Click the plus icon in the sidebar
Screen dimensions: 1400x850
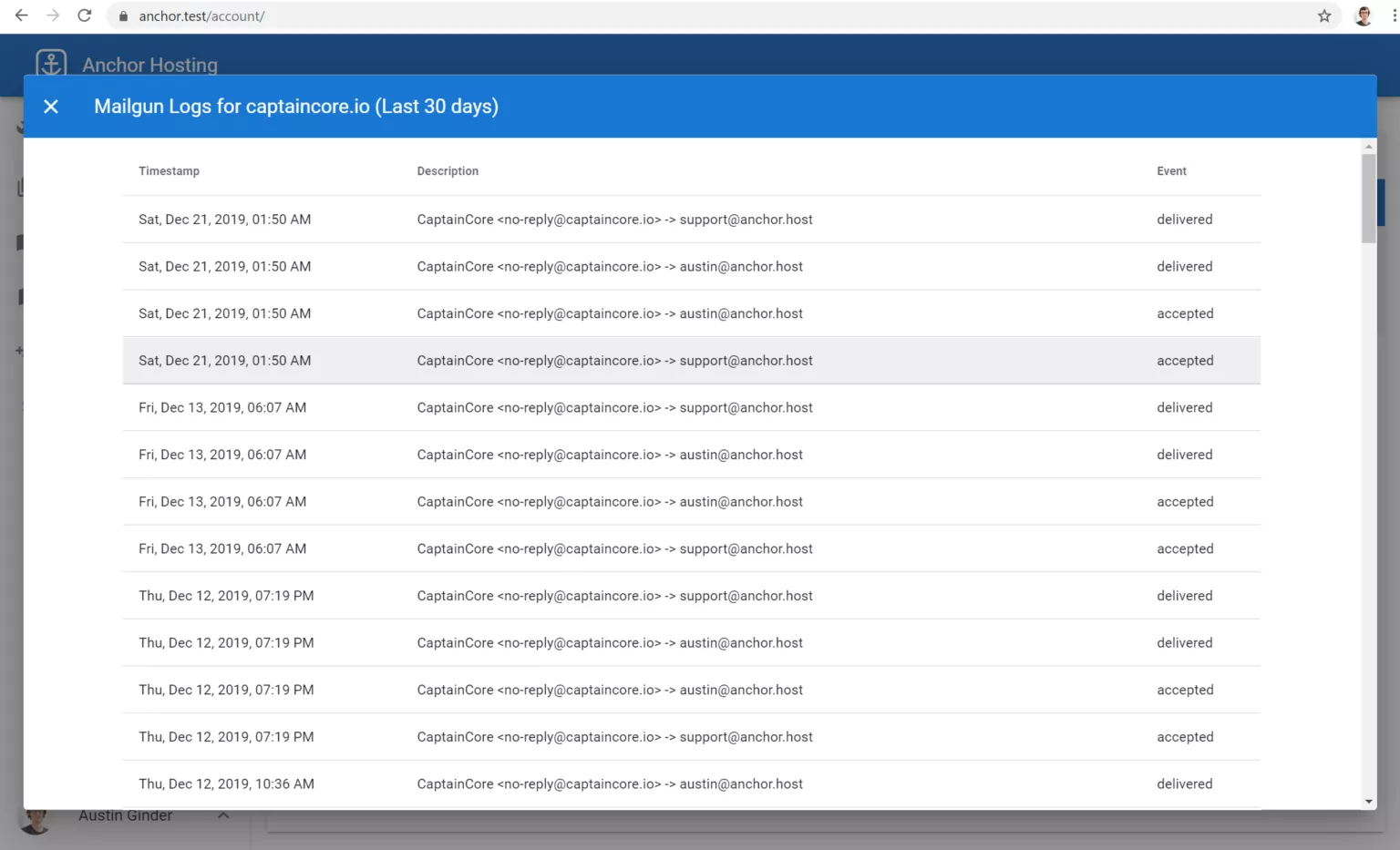[x=21, y=350]
